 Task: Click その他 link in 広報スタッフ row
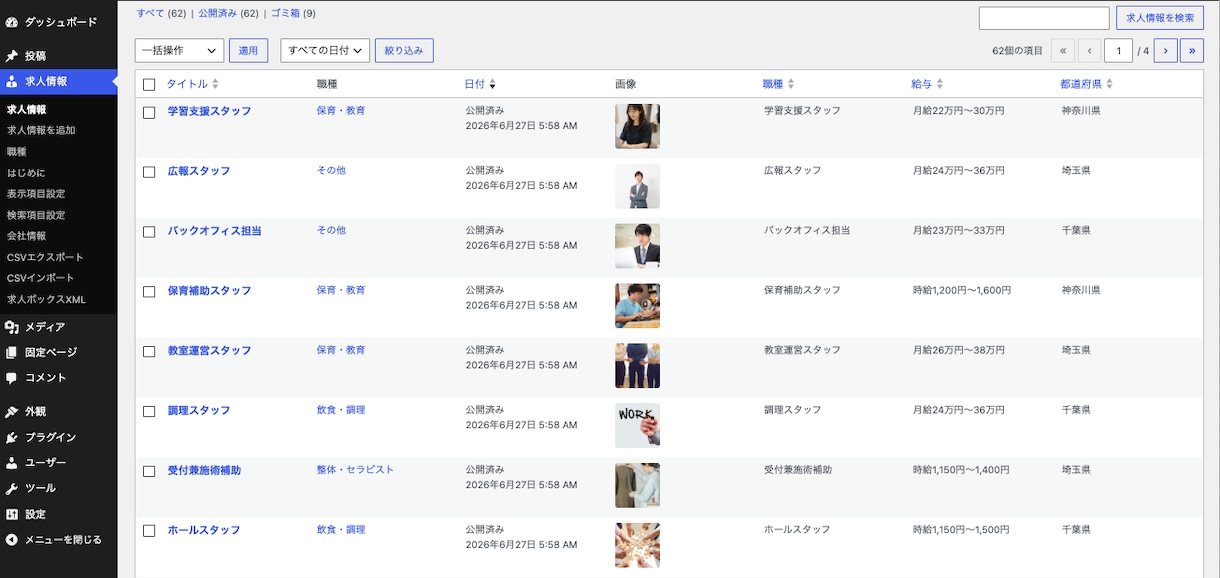(x=331, y=171)
